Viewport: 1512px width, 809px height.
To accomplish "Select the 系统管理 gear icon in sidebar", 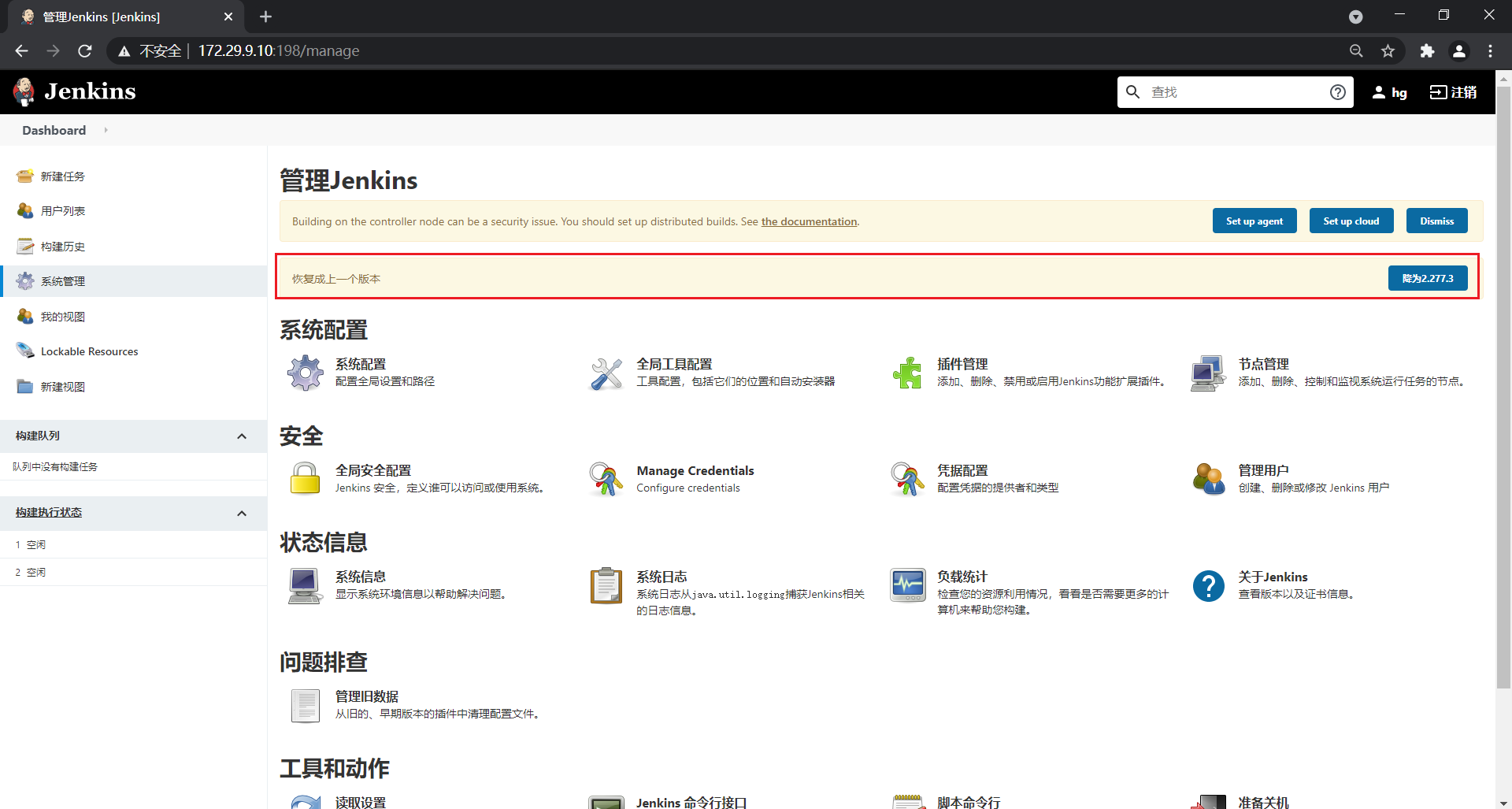I will [x=25, y=280].
